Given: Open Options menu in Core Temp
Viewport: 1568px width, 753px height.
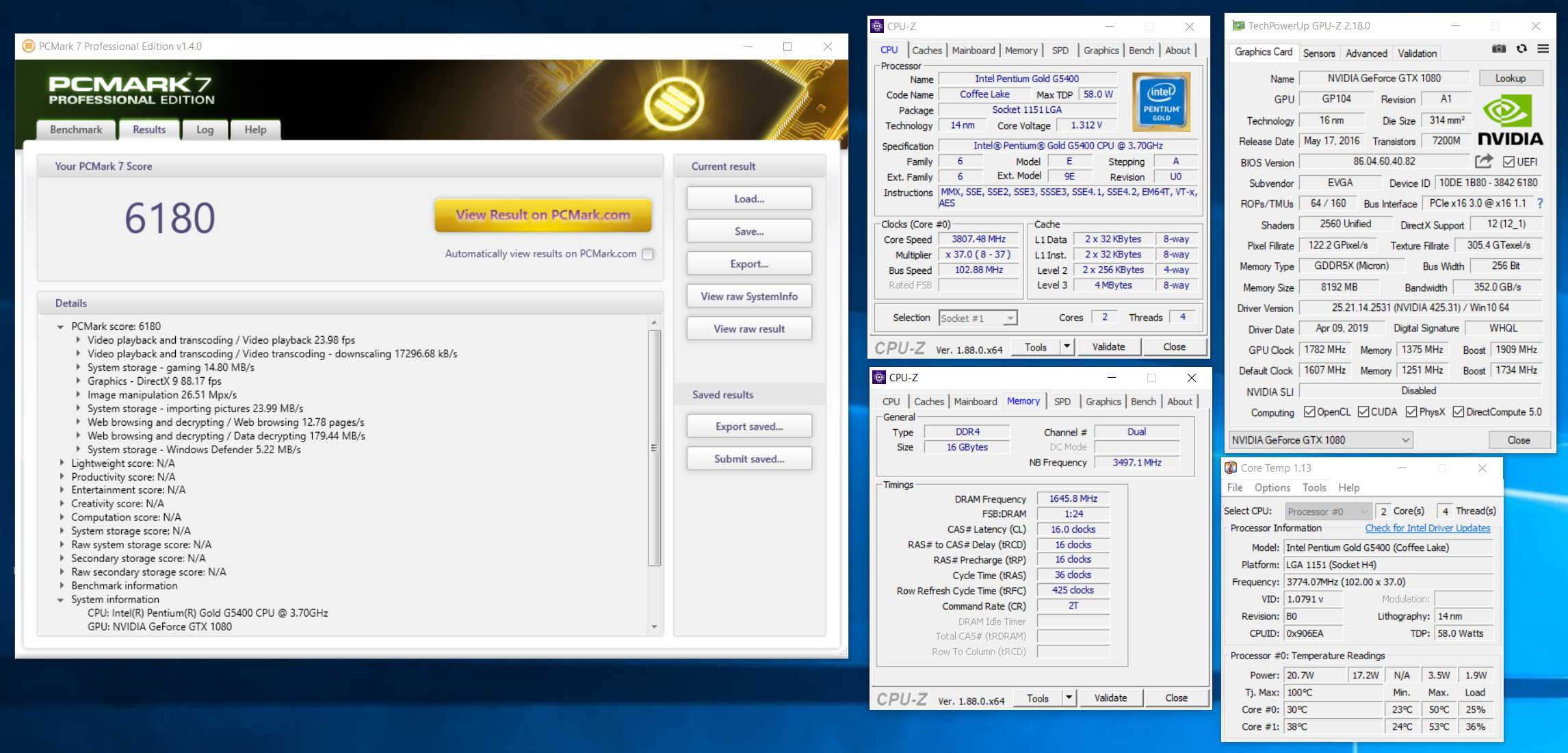Looking at the screenshot, I should pos(1272,487).
